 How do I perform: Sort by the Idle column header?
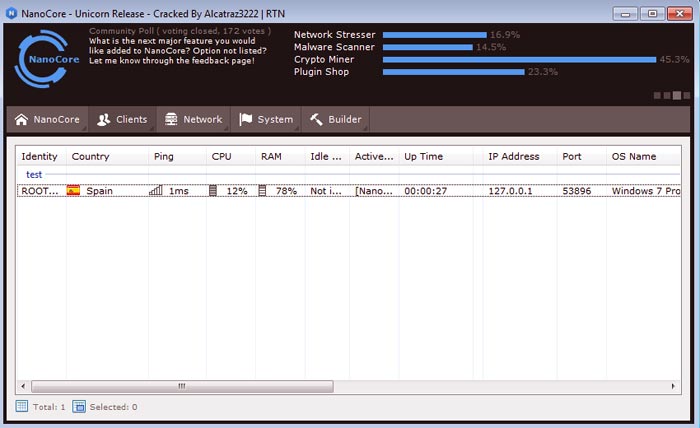pos(327,156)
